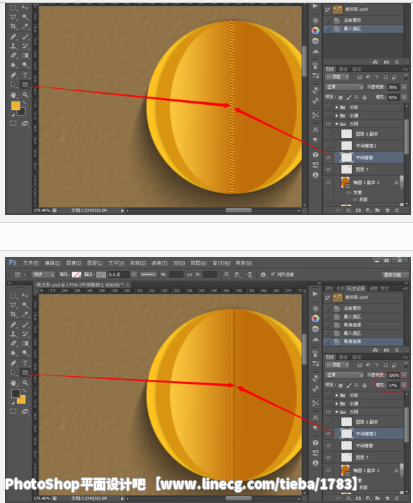Click the 中间暗部2 layer thumbnail in the lower screenshot
Viewport: 413px width, 503px height.
pyautogui.click(x=346, y=433)
